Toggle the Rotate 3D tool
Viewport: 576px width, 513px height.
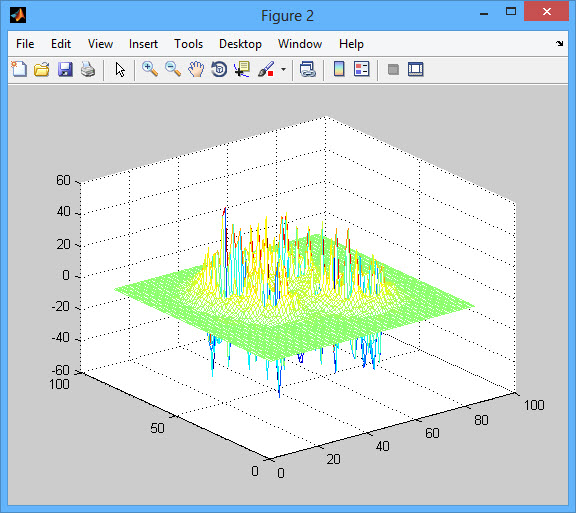219,69
